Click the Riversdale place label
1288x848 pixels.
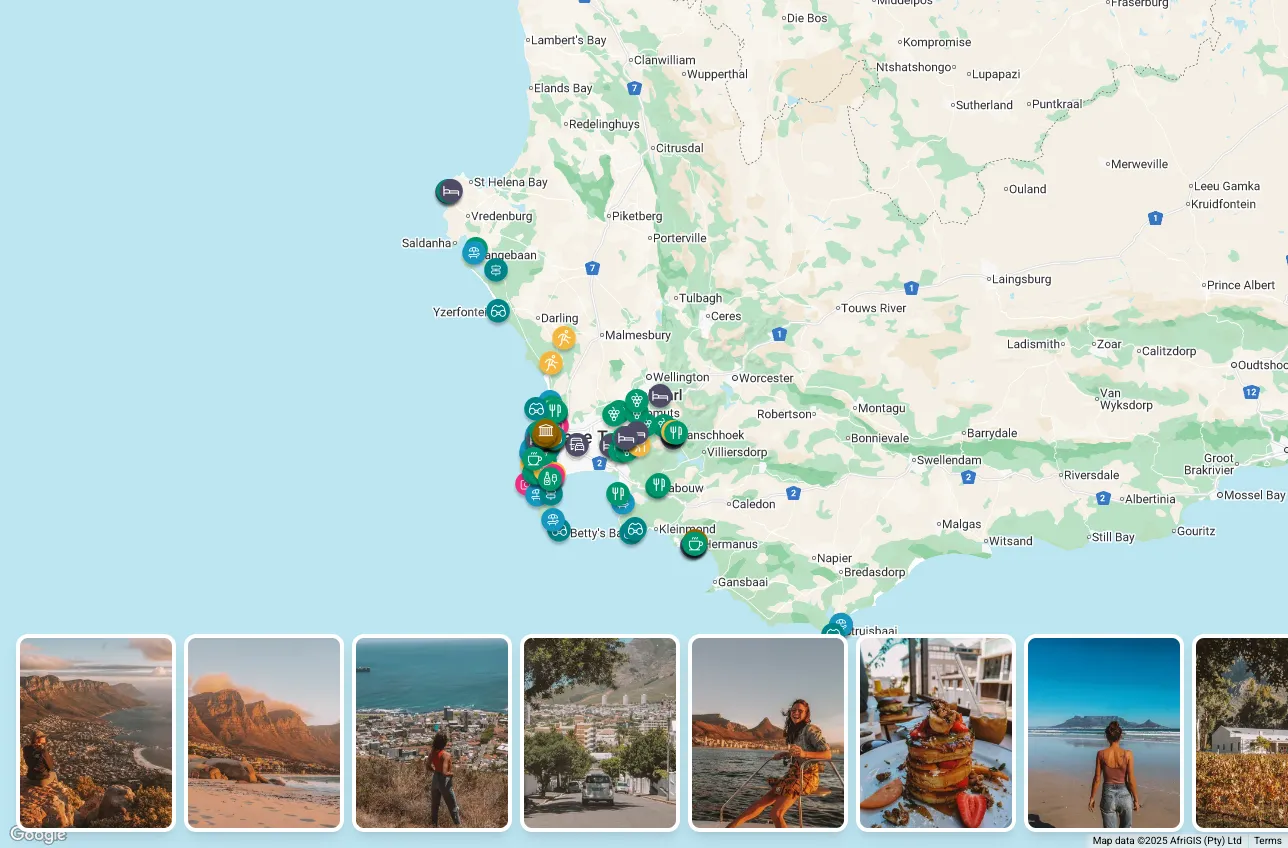click(1091, 475)
